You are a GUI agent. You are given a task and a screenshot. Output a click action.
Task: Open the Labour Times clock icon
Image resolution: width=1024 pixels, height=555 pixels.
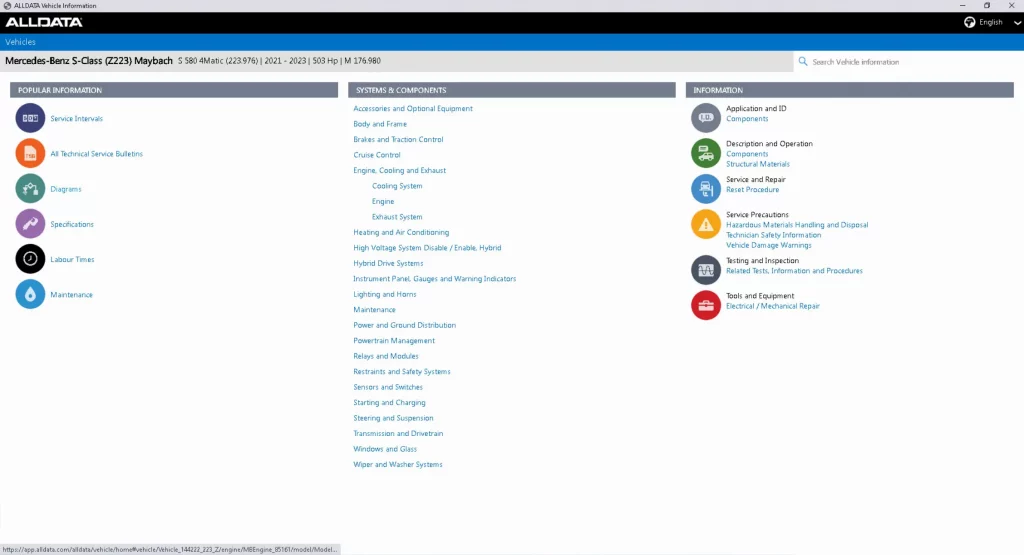tap(30, 259)
